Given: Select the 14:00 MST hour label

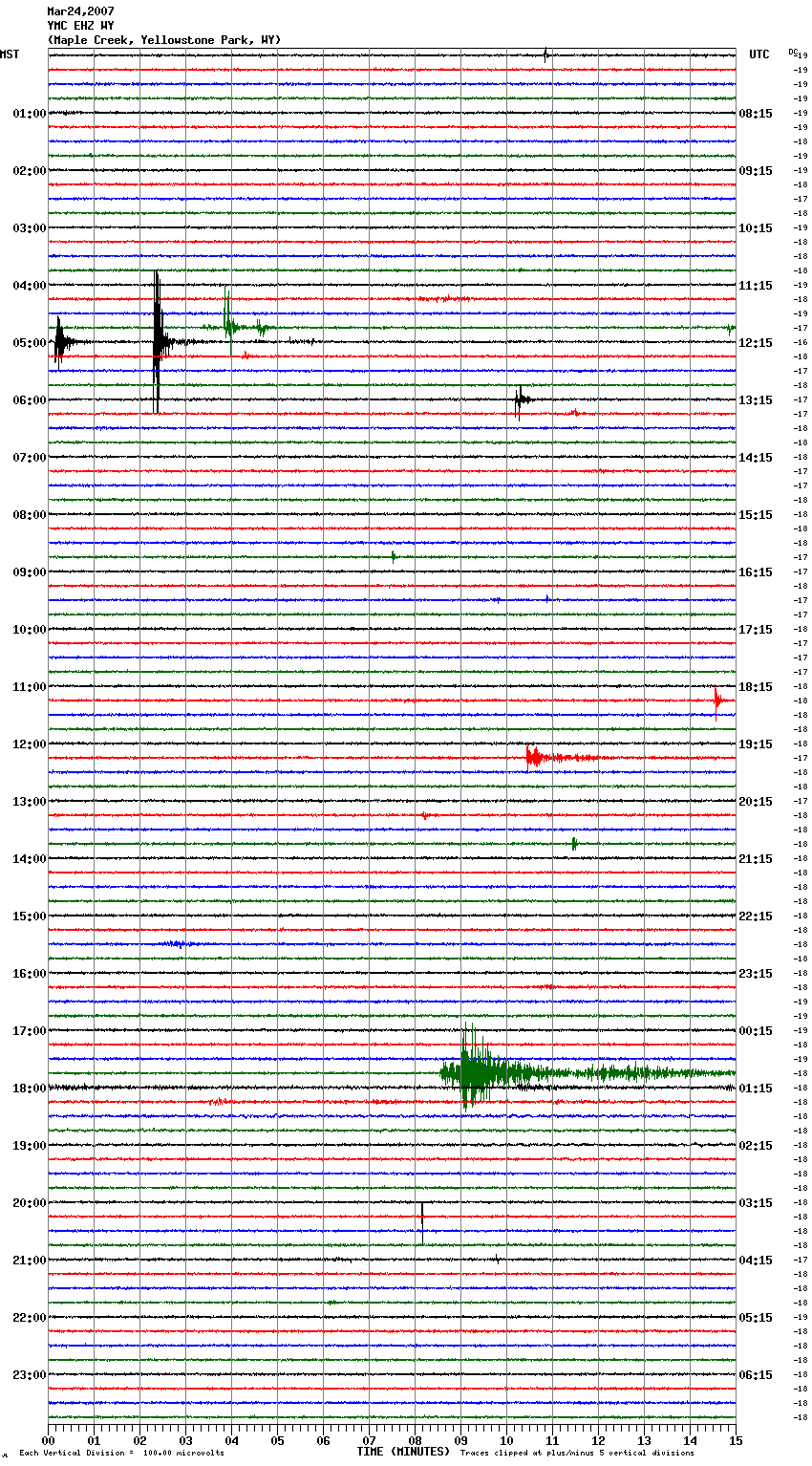Looking at the screenshot, I should [x=29, y=859].
